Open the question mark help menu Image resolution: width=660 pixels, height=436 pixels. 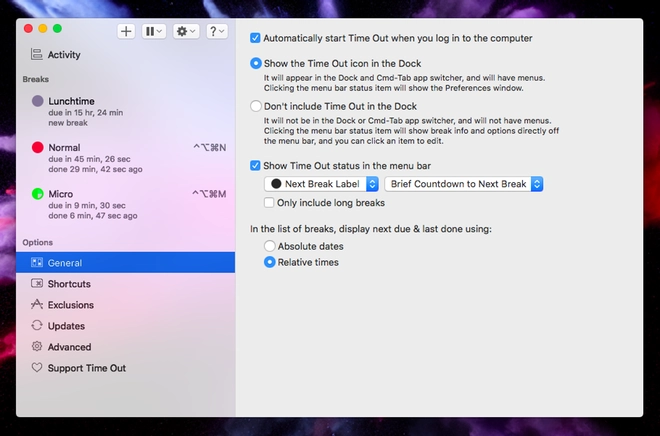point(217,31)
